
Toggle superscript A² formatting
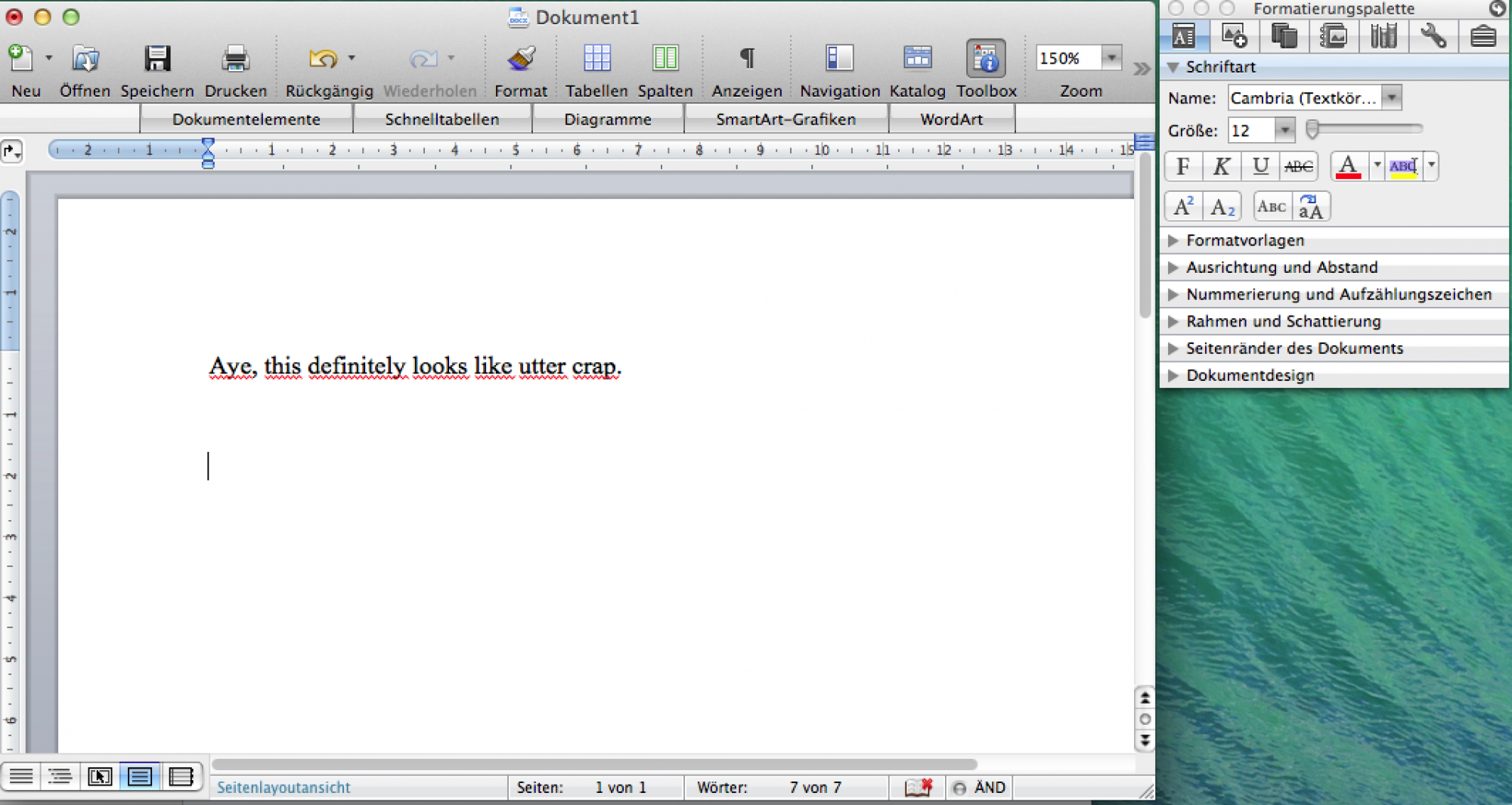[1183, 206]
